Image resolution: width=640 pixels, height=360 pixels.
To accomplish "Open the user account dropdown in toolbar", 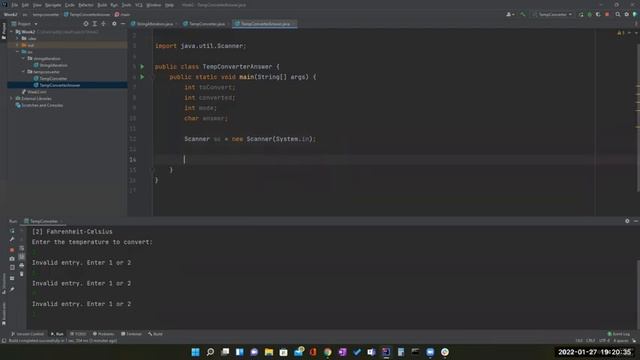I will pos(509,14).
